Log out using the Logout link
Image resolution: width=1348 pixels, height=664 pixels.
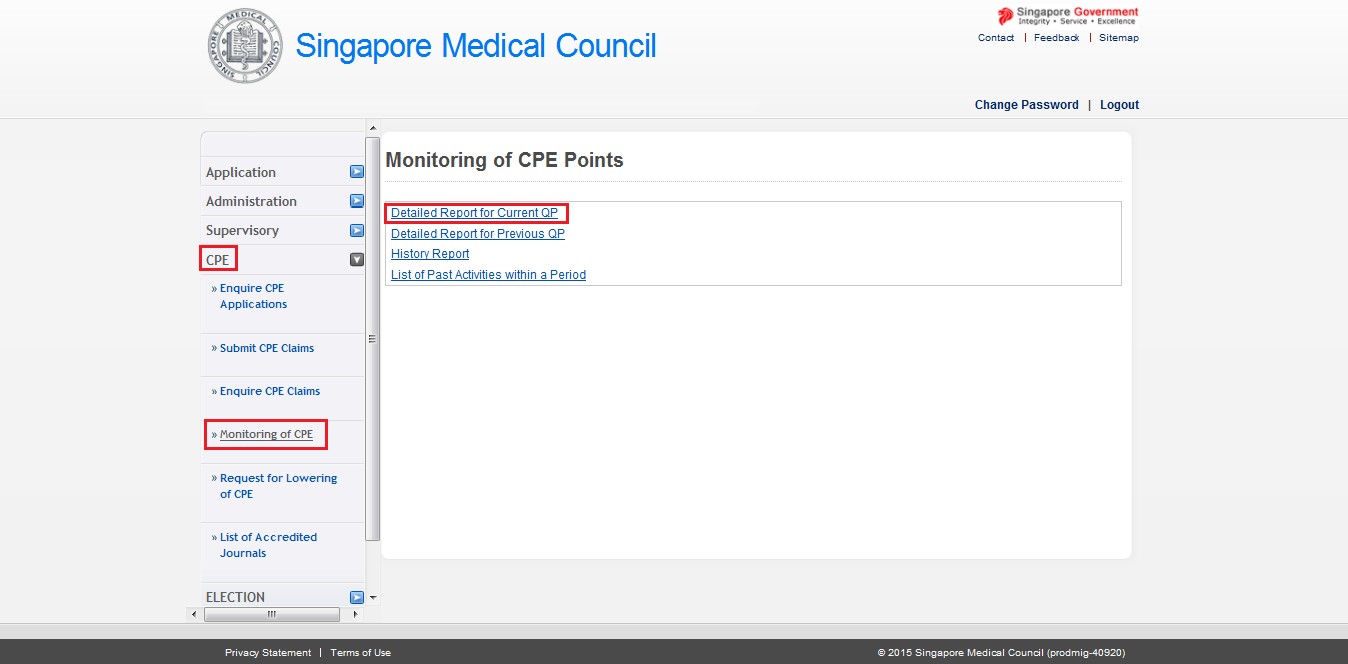click(x=1119, y=105)
